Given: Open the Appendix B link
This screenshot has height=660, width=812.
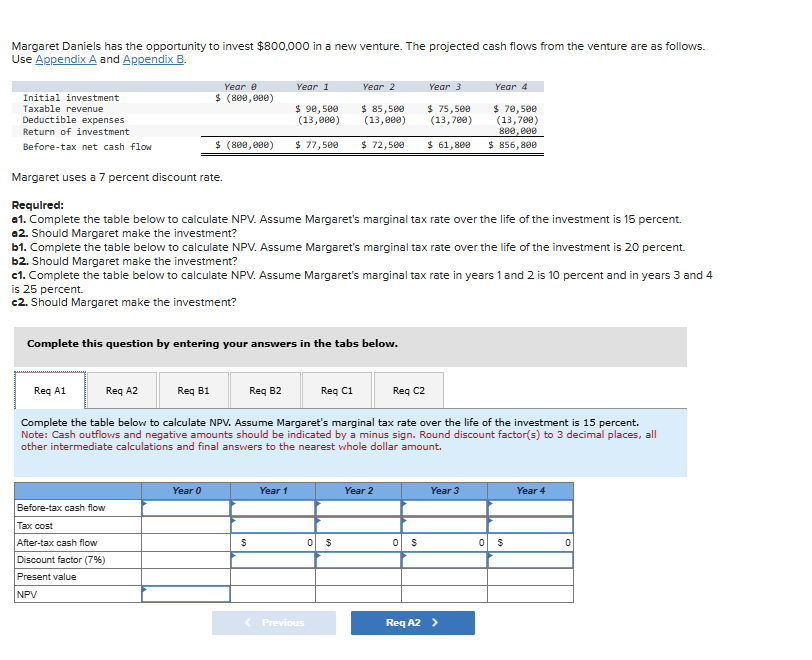Looking at the screenshot, I should click(x=153, y=60).
